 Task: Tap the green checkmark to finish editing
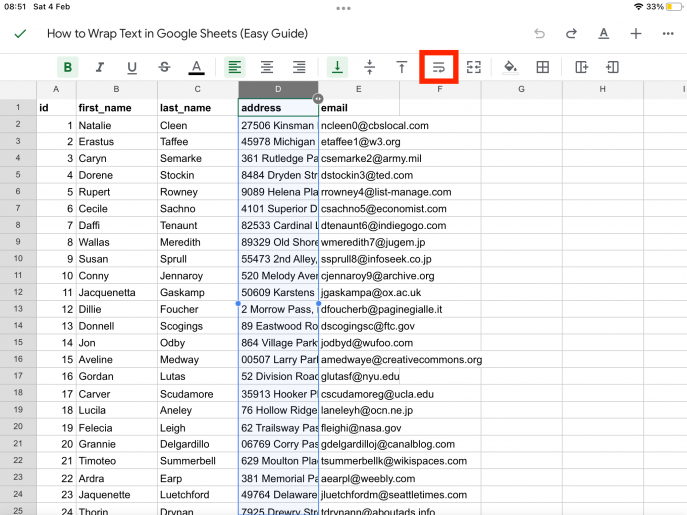point(20,34)
